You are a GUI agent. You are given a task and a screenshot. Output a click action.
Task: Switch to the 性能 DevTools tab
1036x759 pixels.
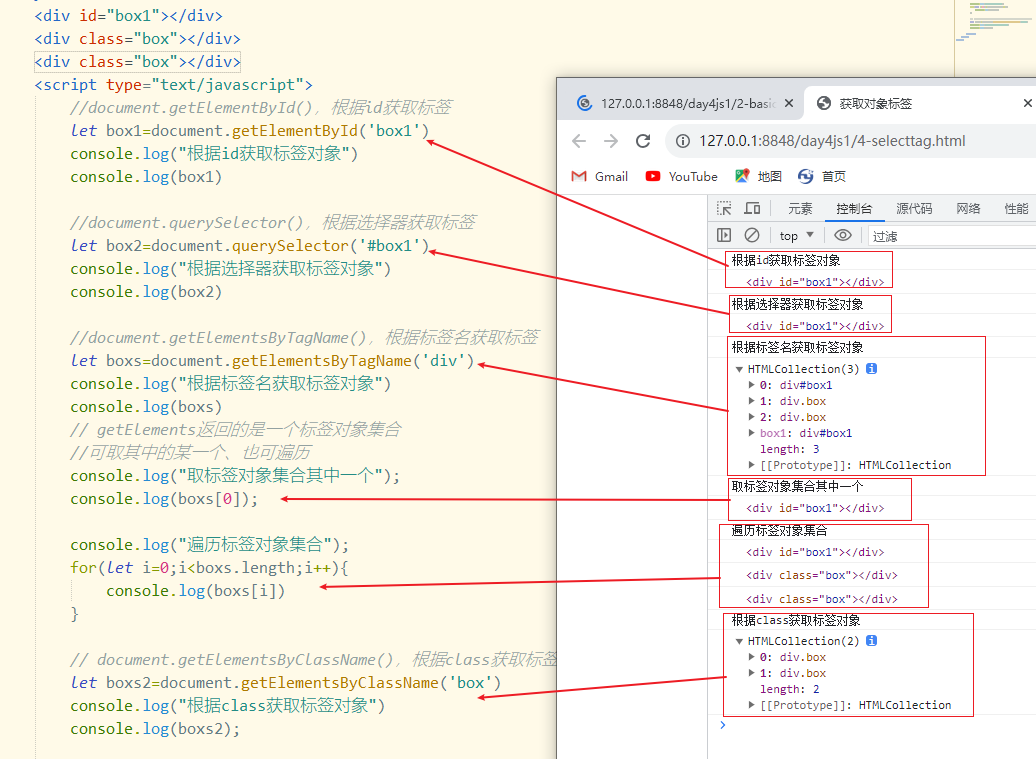click(x=1016, y=209)
